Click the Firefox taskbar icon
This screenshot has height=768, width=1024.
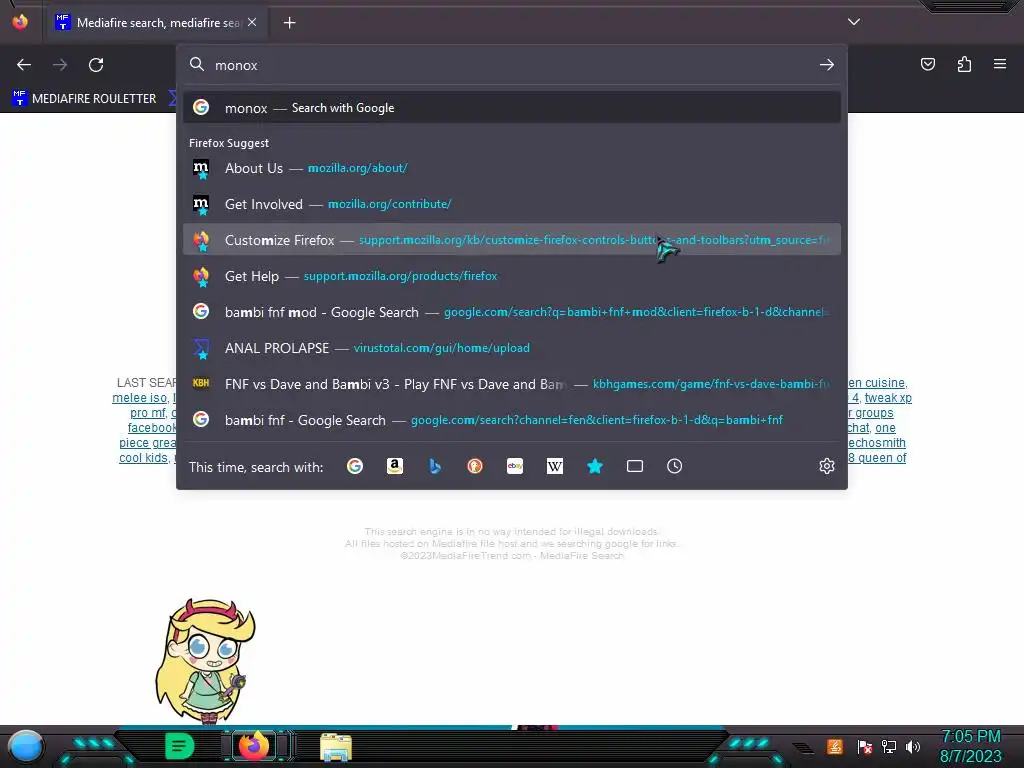(254, 746)
